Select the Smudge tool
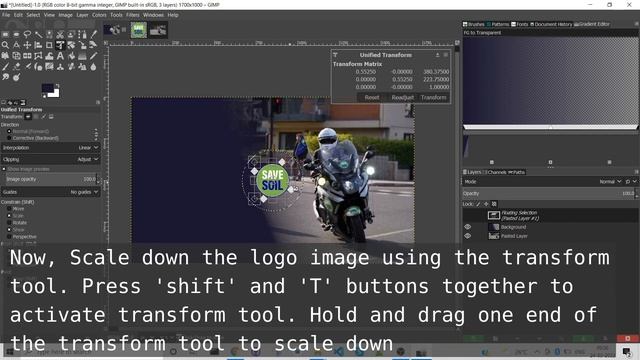640x360 pixels. 5,77
